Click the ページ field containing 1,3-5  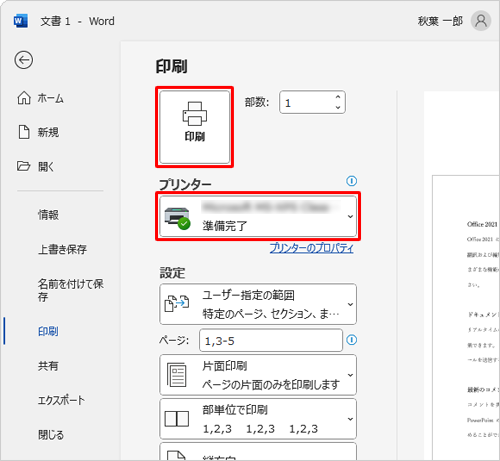pyautogui.click(x=271, y=340)
